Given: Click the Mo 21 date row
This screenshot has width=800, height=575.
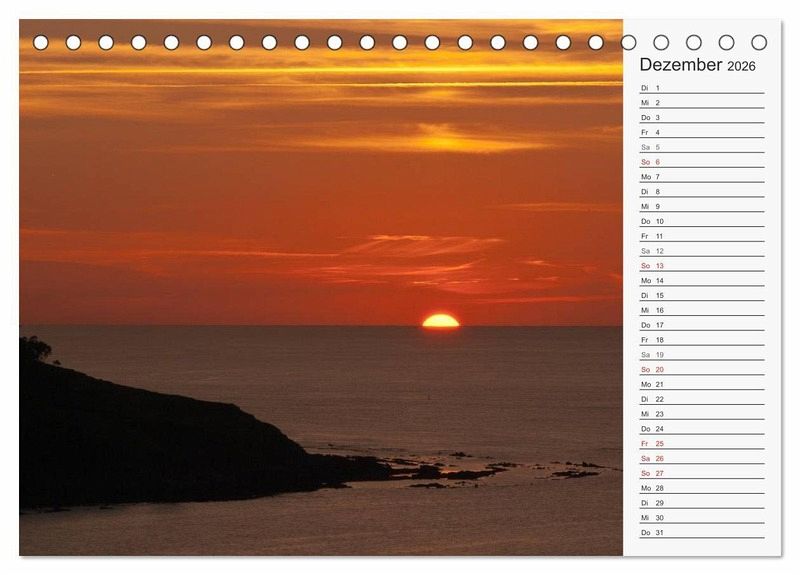Looking at the screenshot, I should (700, 384).
